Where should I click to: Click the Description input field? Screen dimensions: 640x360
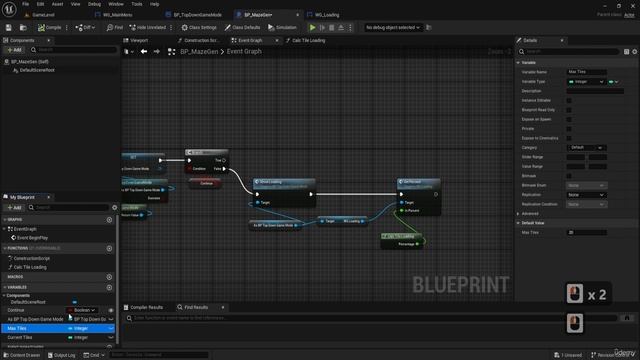pos(595,91)
